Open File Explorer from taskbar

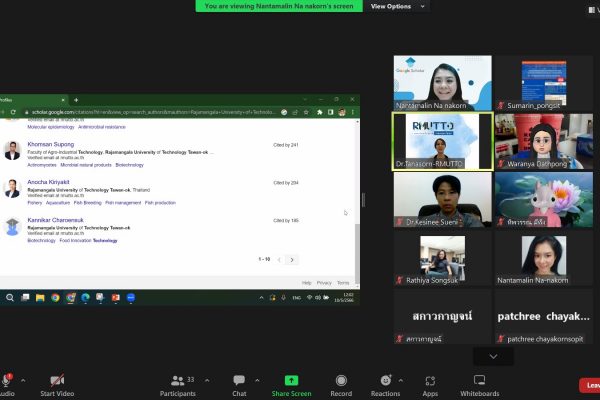(40, 297)
